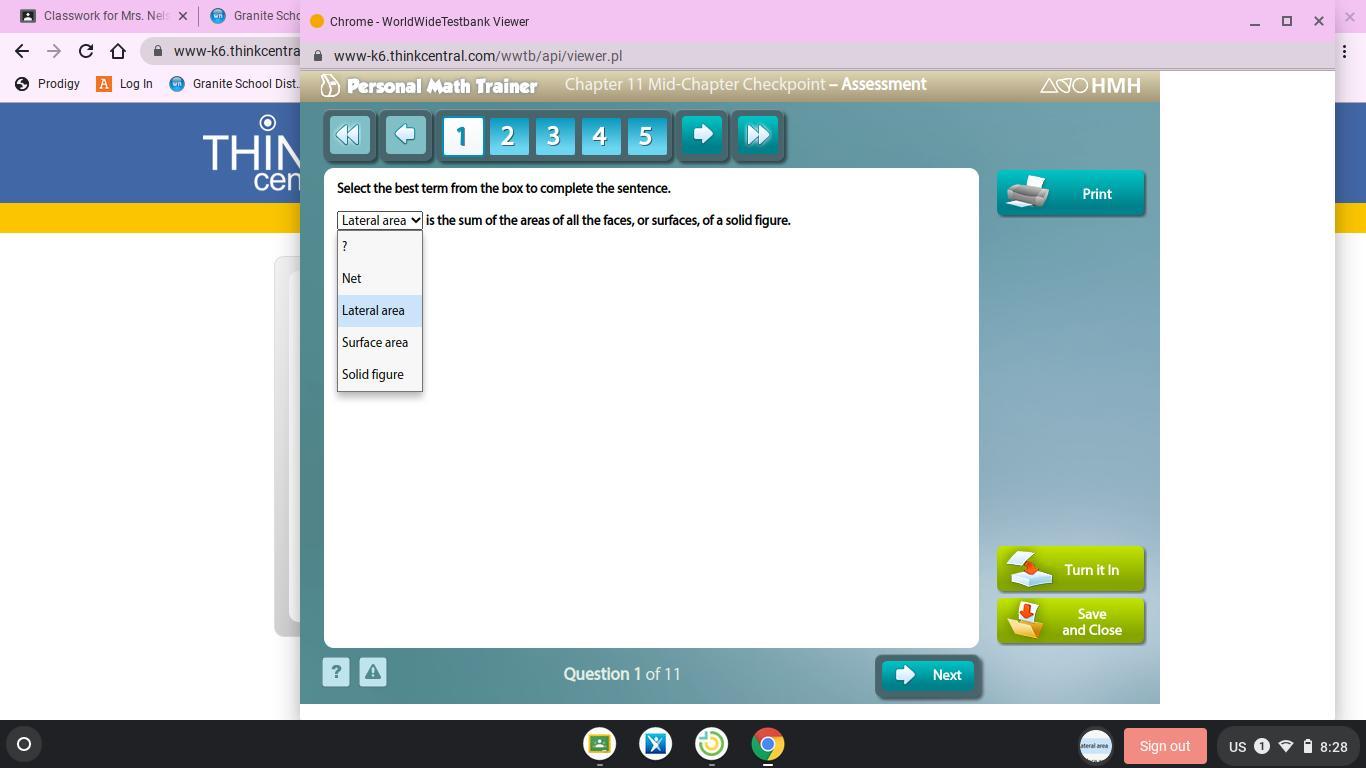Close the WorldWideTestbank Viewer window
Screen dimensions: 1366x768
tap(1319, 21)
